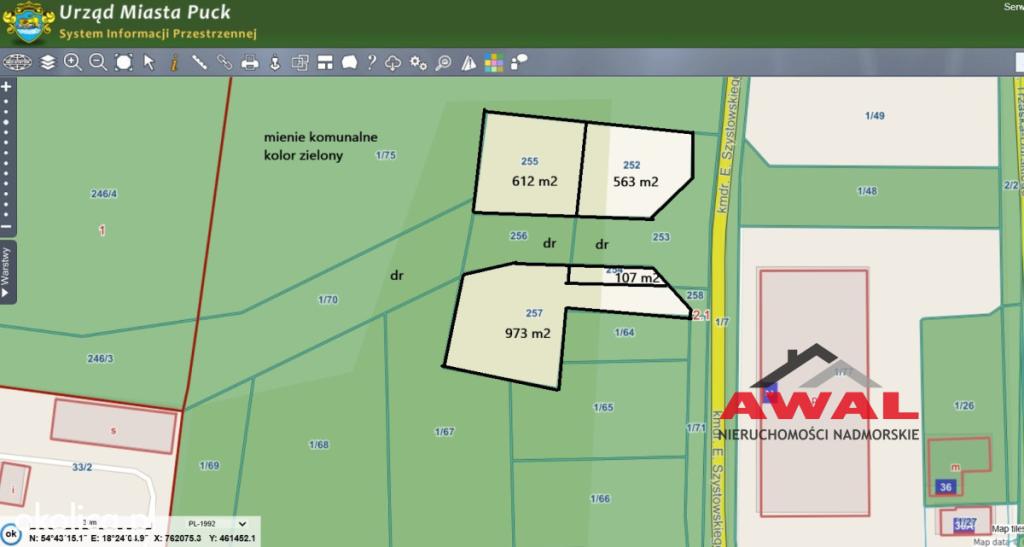Open the layers stack tool
Viewport: 1024px width, 547px height.
point(48,62)
